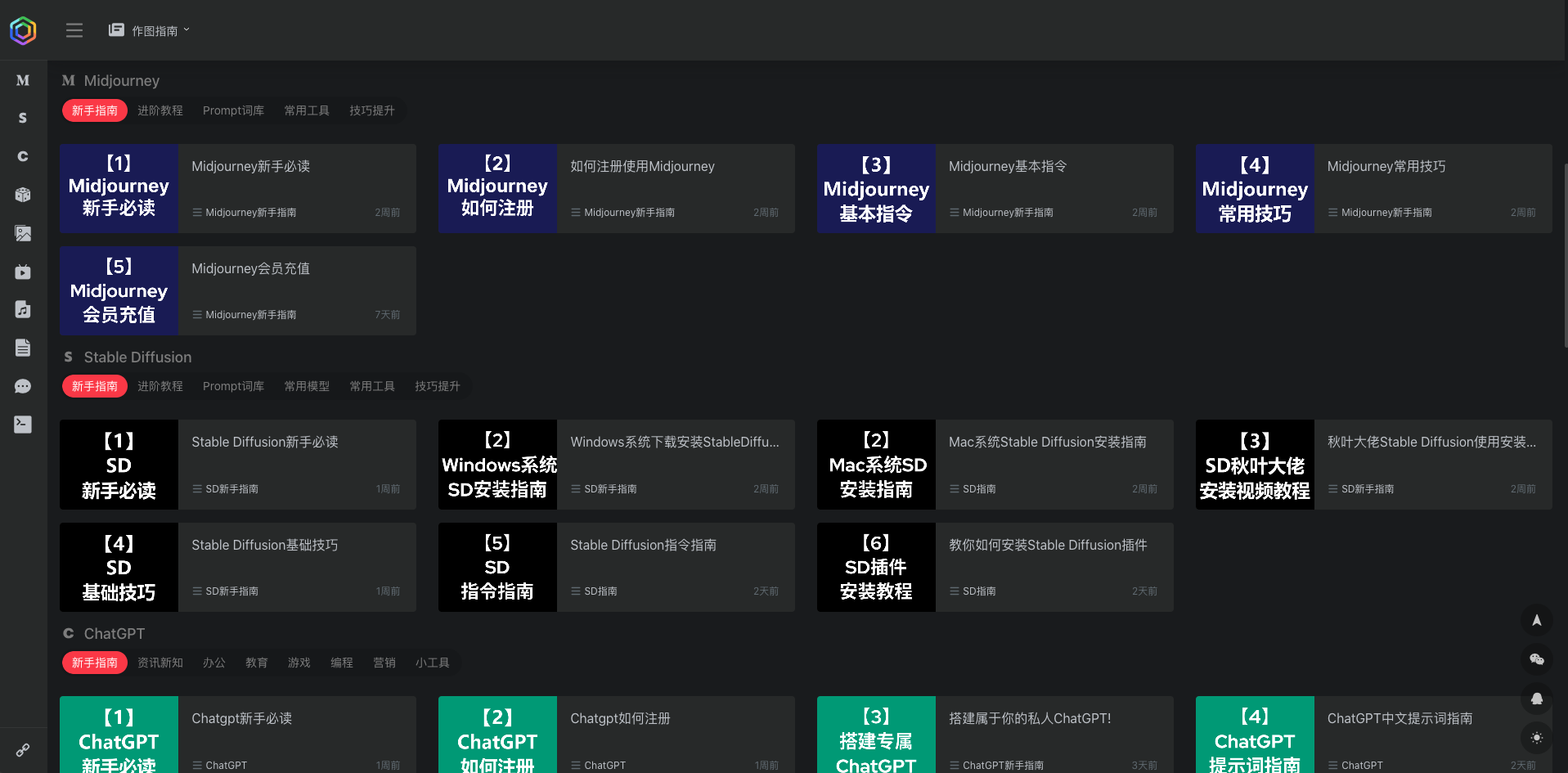Image resolution: width=1568 pixels, height=773 pixels.
Task: Select Stable Diffusion 技巧提升 tab
Action: click(x=438, y=386)
